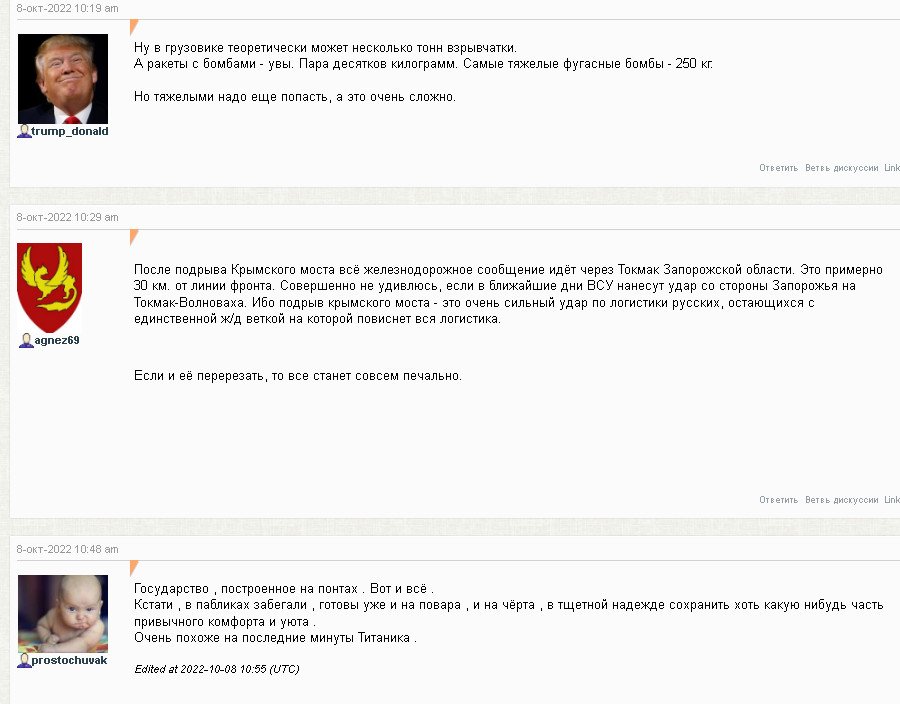Open prostochuvak baby avatar image

point(63,613)
